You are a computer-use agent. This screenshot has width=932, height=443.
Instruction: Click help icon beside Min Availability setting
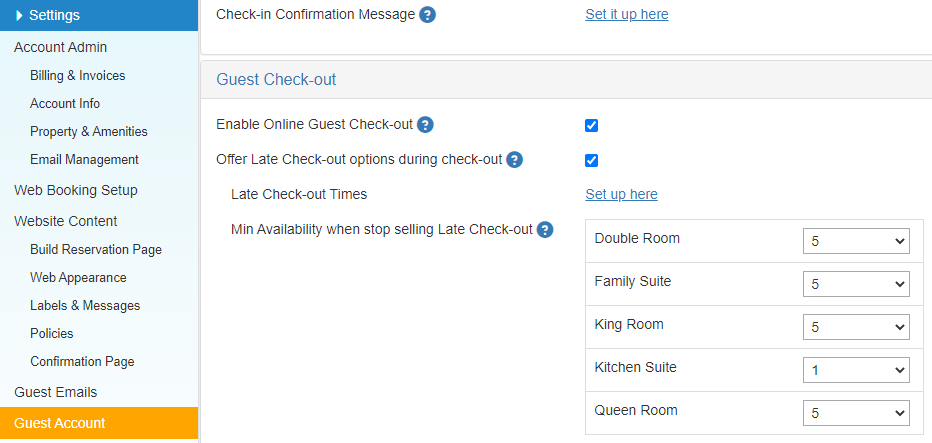(545, 230)
